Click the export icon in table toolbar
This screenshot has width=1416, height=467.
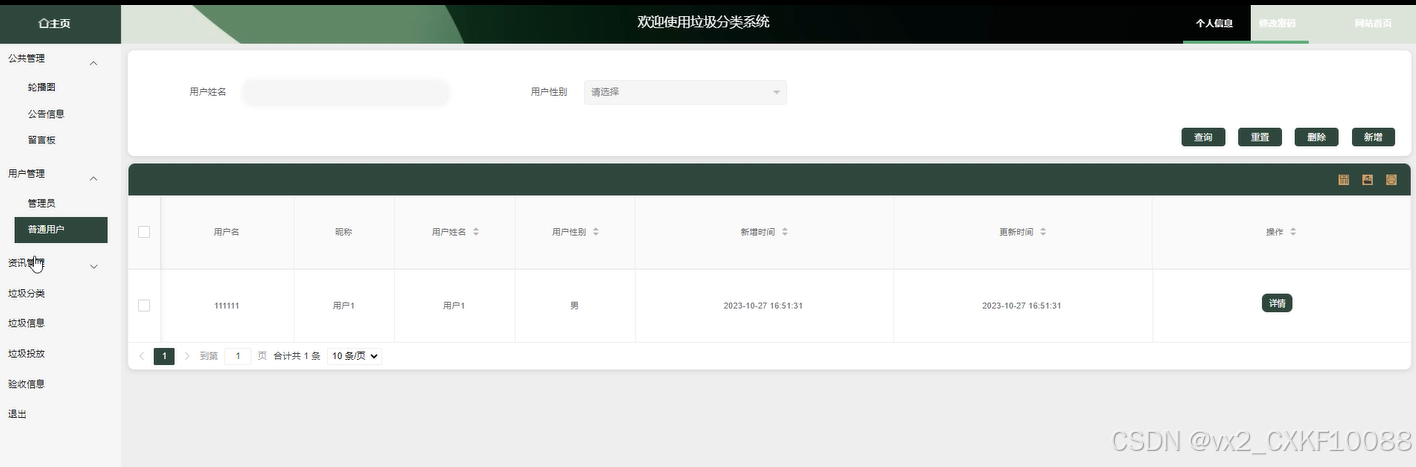pyautogui.click(x=1367, y=180)
